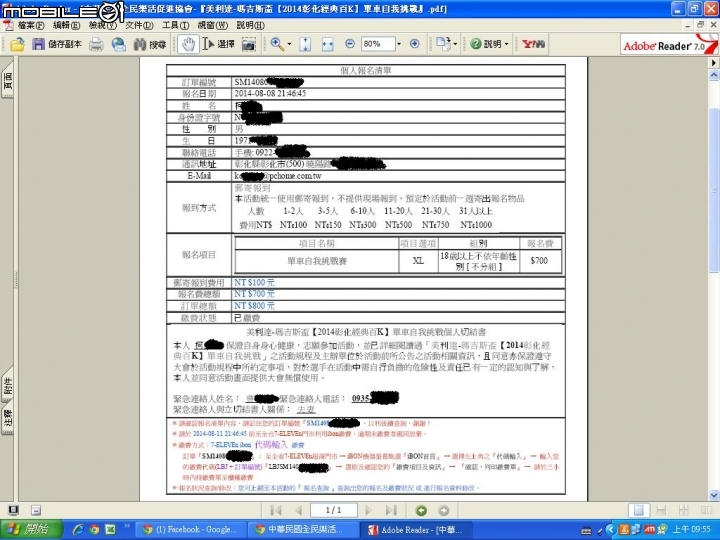Save a copy via floppy disk icon

click(38, 44)
